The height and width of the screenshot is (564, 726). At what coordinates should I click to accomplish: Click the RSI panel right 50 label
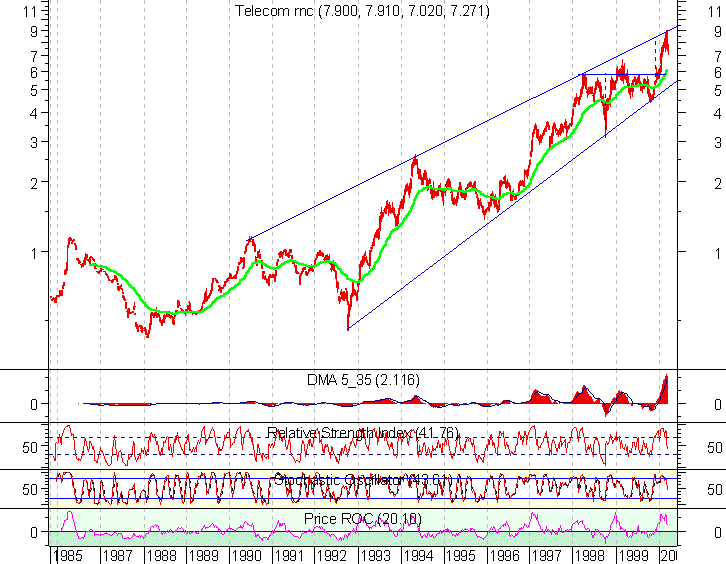tap(714, 447)
